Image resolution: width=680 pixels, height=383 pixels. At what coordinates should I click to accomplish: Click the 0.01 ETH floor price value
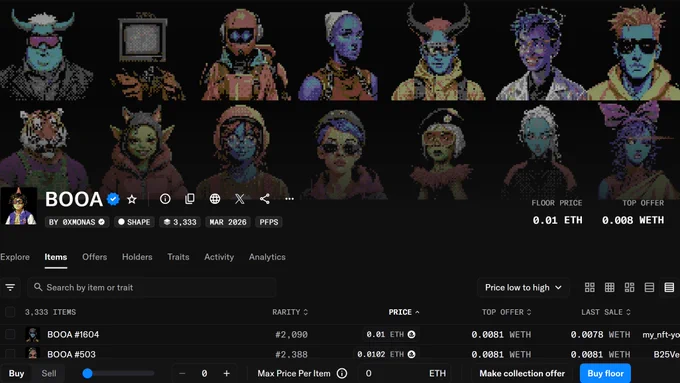[557, 220]
